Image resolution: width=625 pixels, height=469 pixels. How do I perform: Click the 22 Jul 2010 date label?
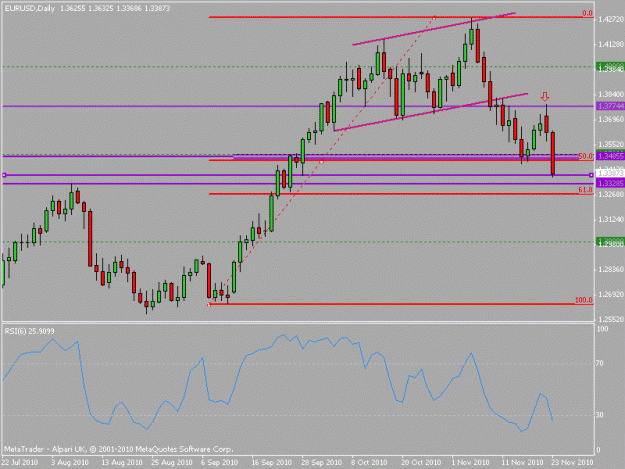pyautogui.click(x=20, y=462)
